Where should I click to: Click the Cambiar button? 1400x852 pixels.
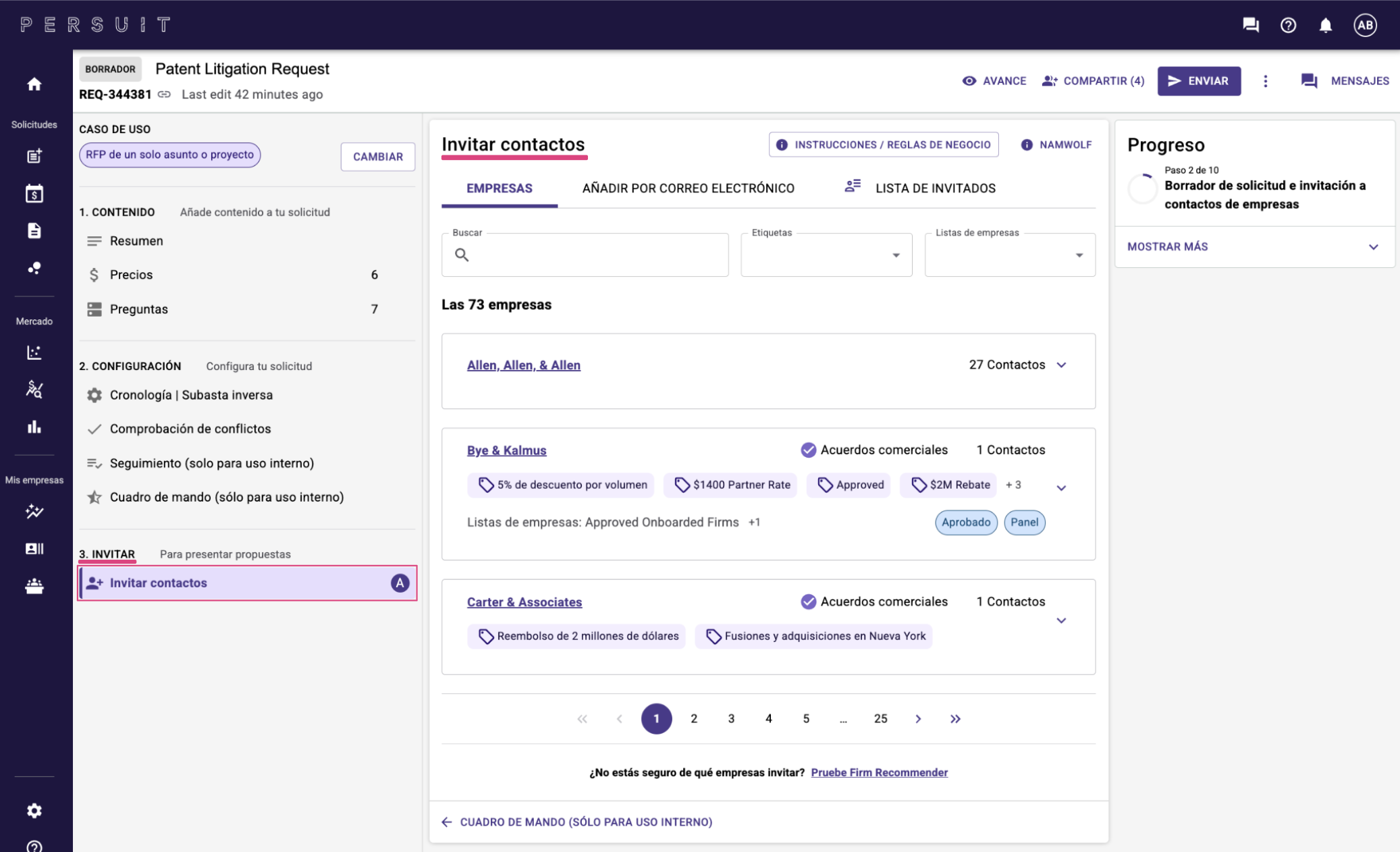click(x=377, y=157)
